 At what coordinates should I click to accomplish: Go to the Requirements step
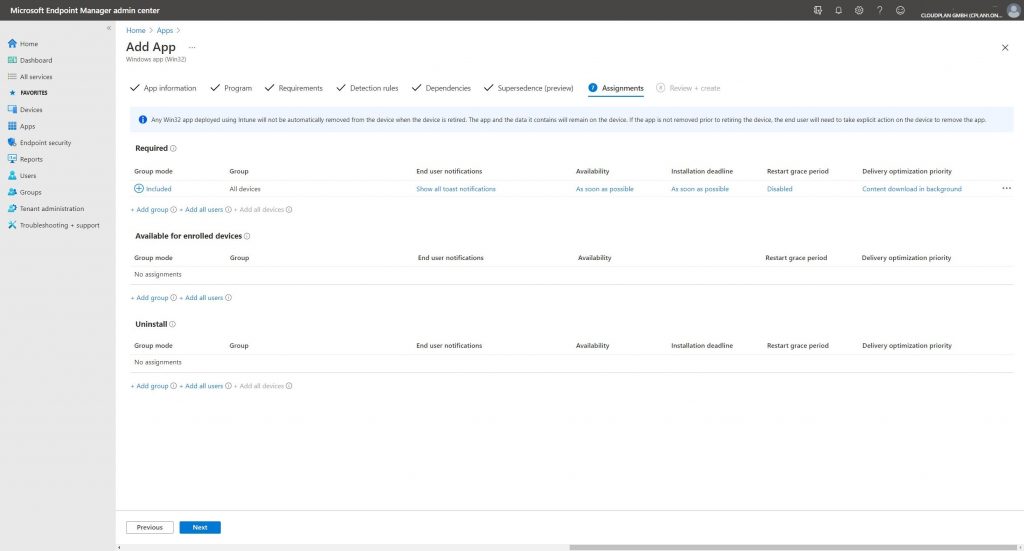[x=294, y=88]
